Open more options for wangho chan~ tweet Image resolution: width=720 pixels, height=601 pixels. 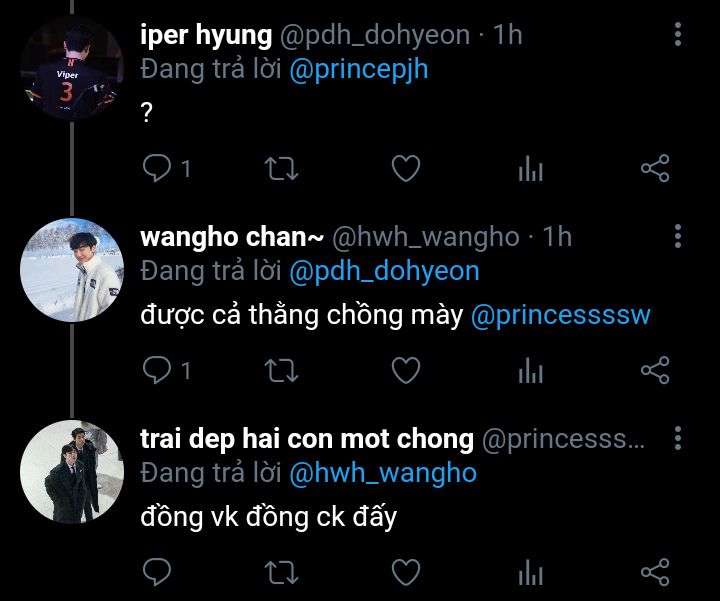point(678,236)
